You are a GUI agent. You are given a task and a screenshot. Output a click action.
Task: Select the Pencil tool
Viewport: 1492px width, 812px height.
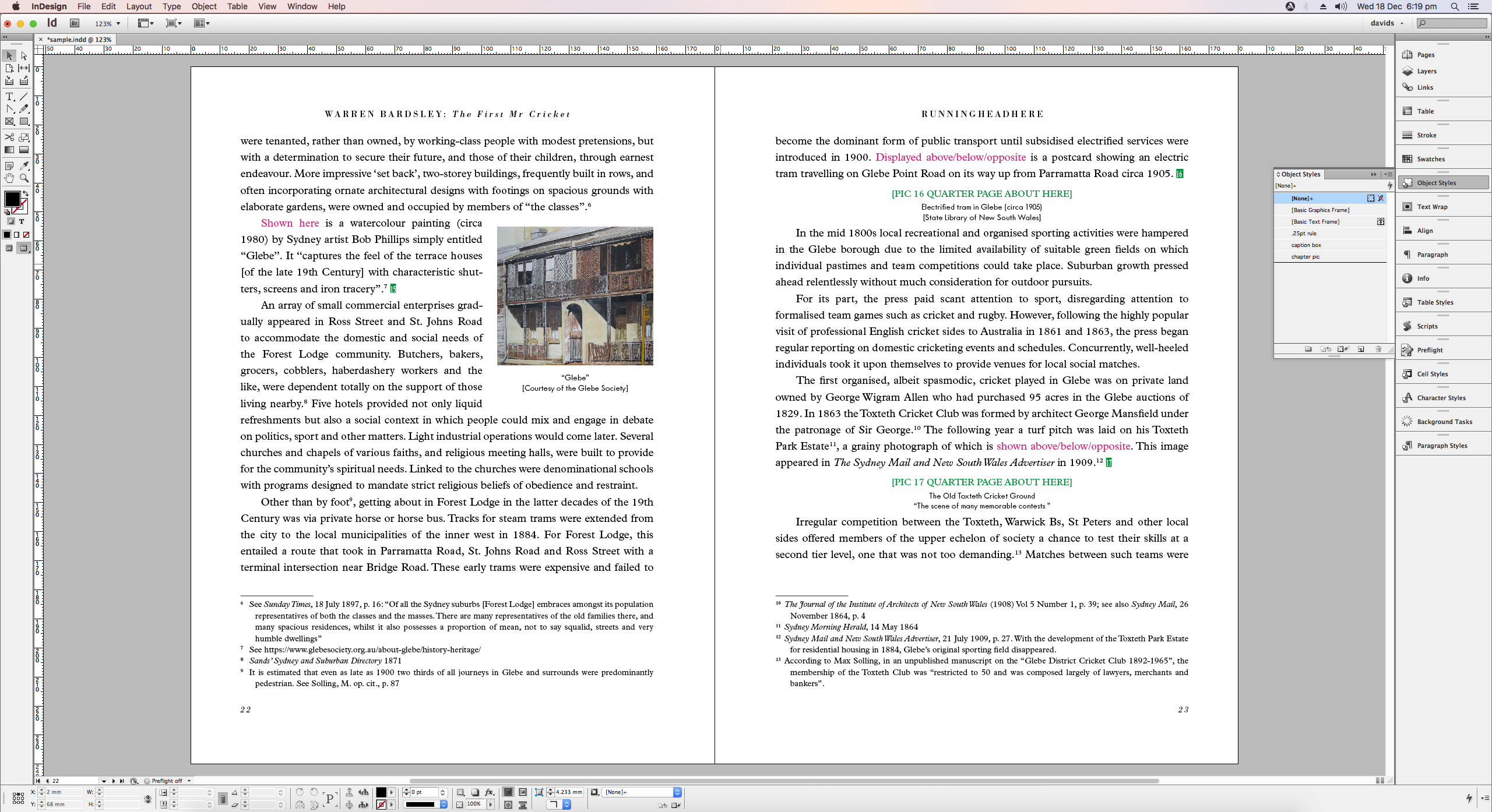(x=24, y=109)
